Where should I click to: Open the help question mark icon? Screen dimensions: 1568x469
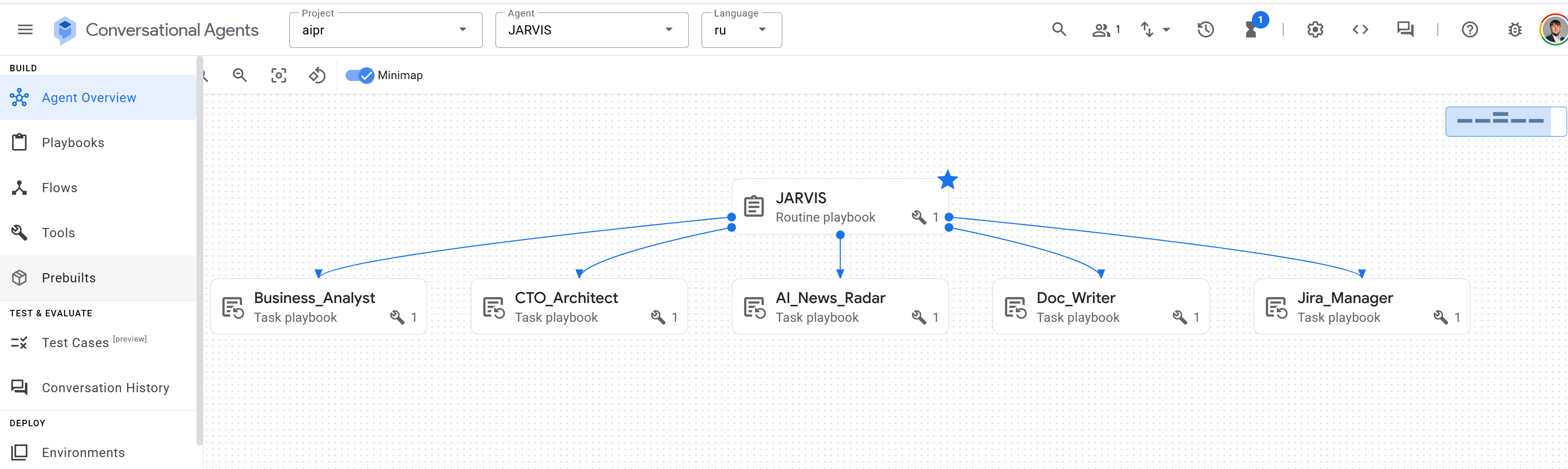[1470, 30]
